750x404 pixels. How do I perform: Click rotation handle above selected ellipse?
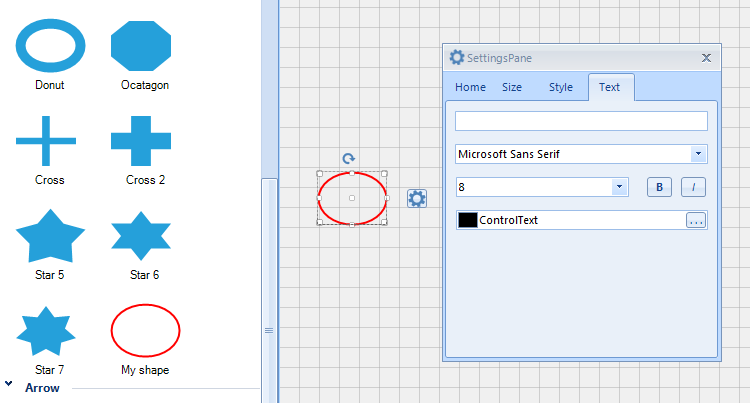pos(349,158)
